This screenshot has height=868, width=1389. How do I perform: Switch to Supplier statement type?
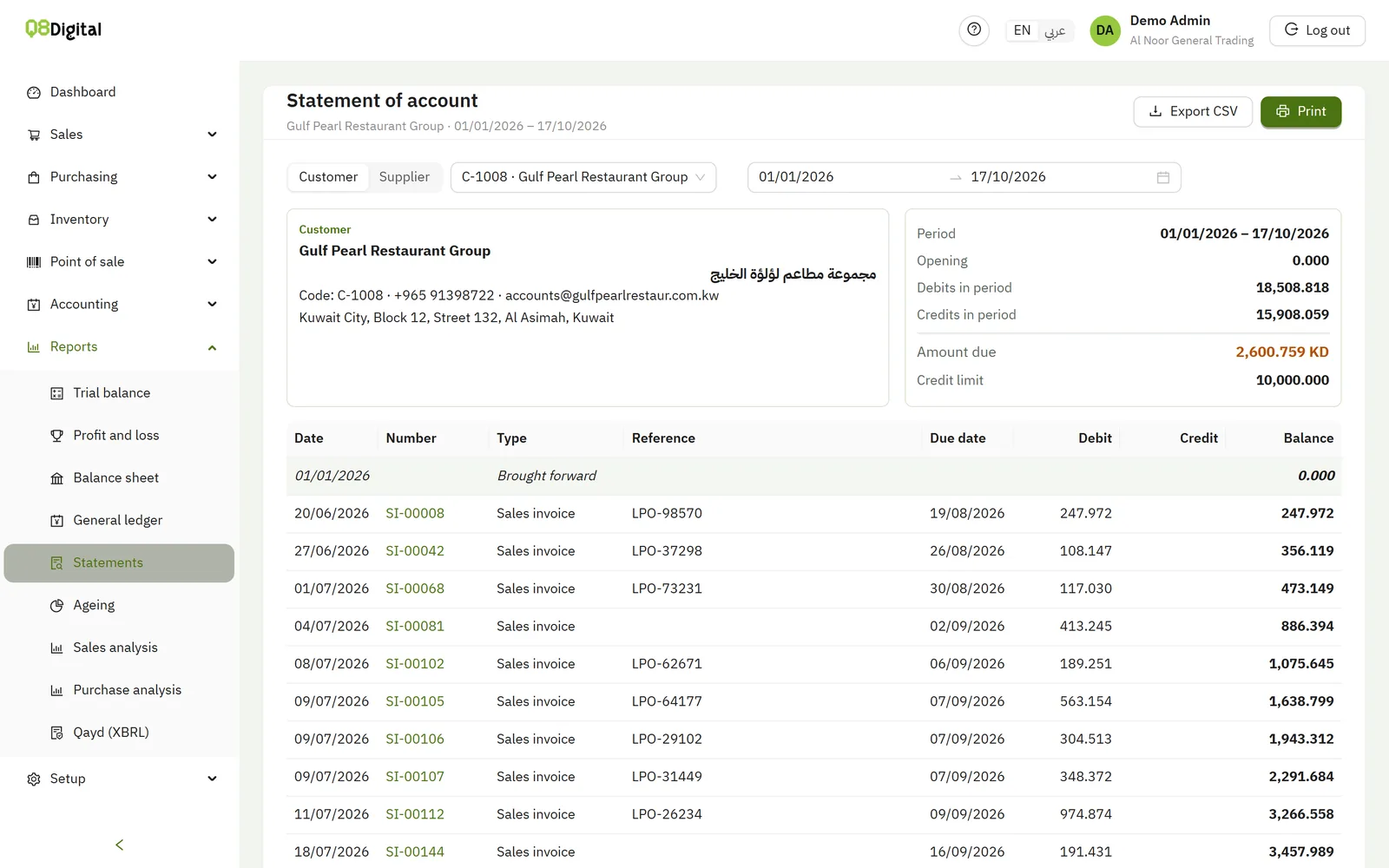(405, 177)
